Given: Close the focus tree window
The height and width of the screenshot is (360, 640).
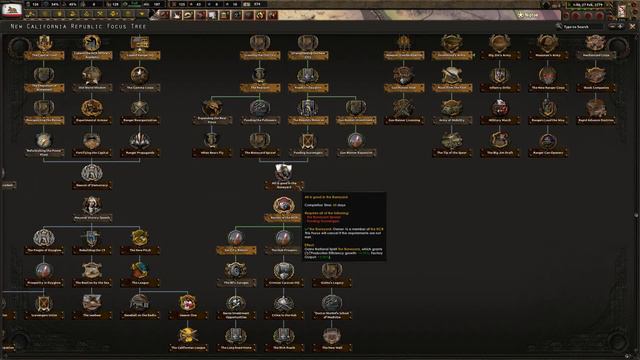Looking at the screenshot, I should (x=632, y=26).
